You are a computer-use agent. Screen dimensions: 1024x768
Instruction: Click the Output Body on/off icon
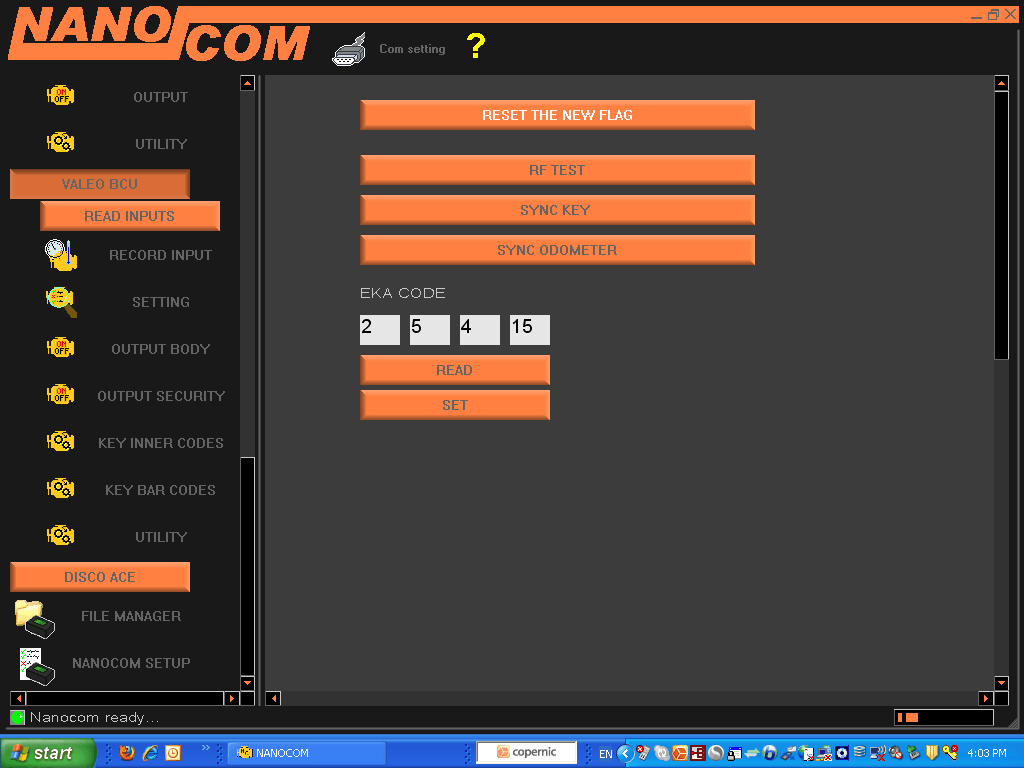coord(61,348)
